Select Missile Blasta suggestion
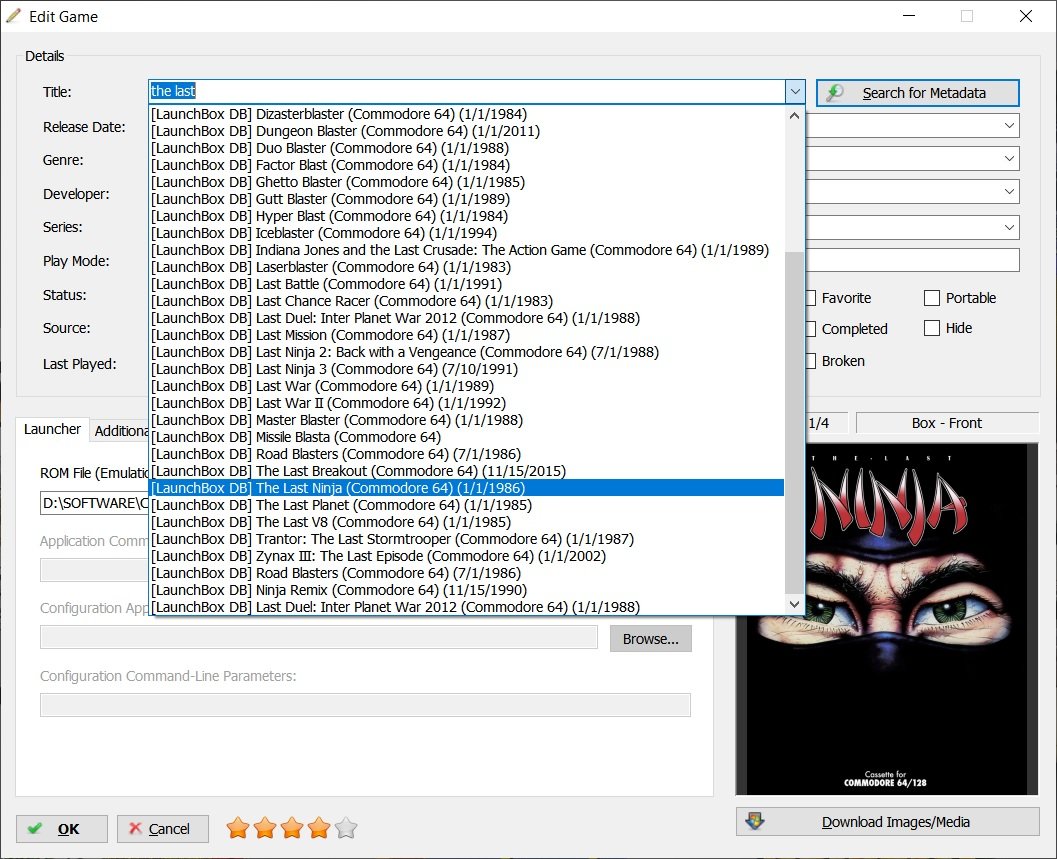The width and height of the screenshot is (1057, 859). click(x=466, y=437)
